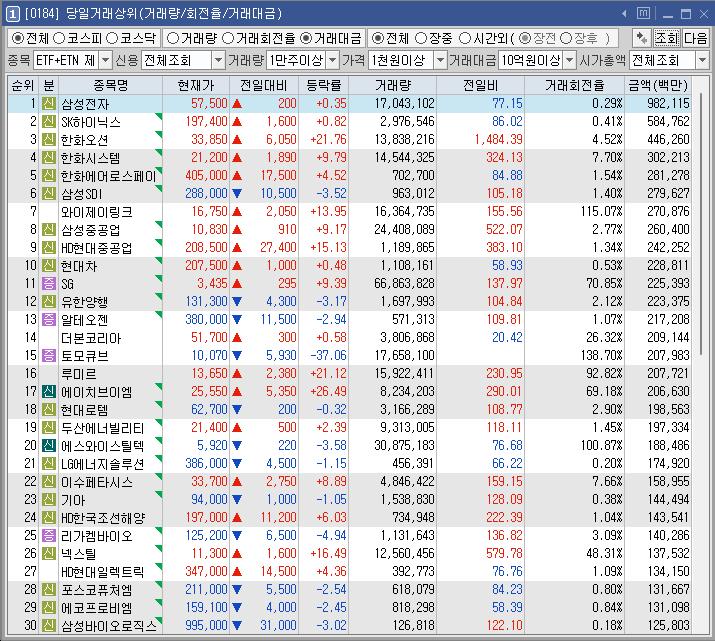Click the 증 badge beside 토모큐브
This screenshot has width=715, height=641.
coord(49,356)
